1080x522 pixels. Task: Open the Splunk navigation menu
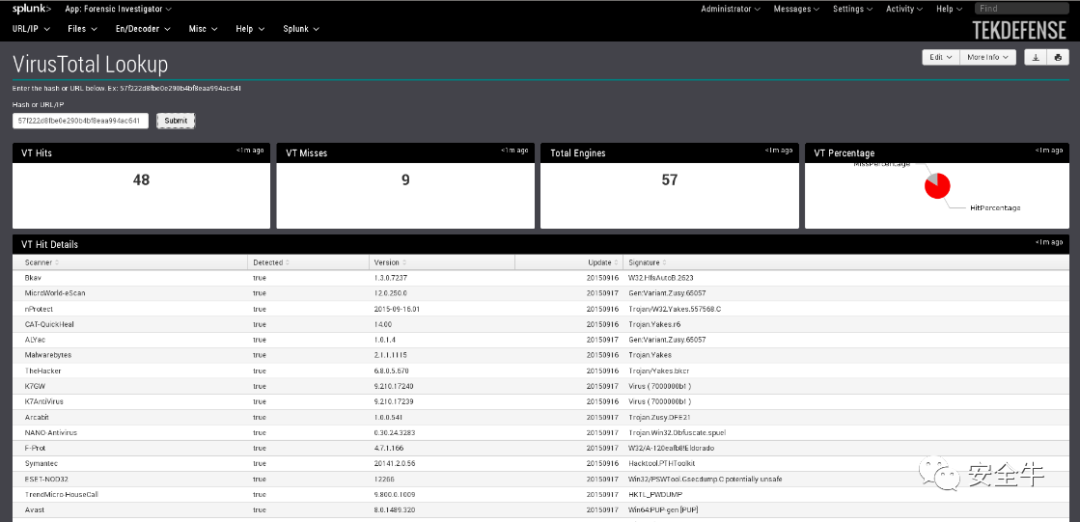coord(301,29)
